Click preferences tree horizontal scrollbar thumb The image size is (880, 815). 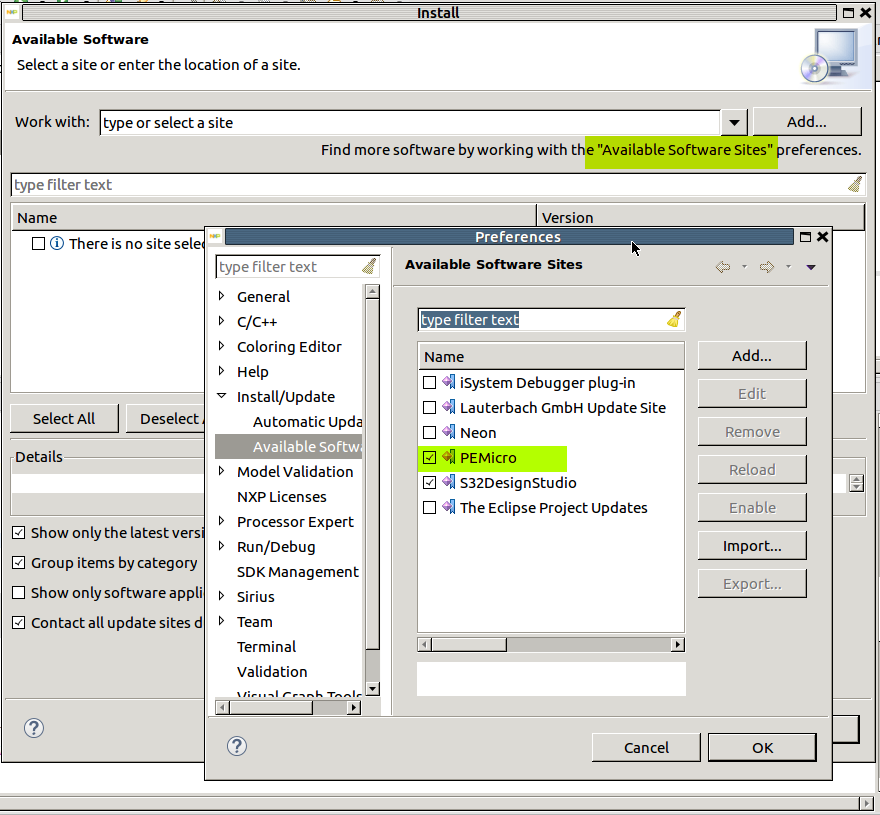(x=271, y=708)
